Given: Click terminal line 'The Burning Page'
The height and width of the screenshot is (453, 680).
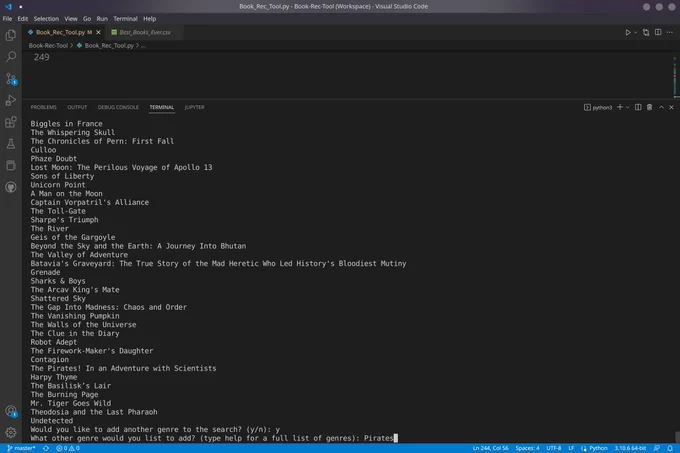Looking at the screenshot, I should (64, 394).
